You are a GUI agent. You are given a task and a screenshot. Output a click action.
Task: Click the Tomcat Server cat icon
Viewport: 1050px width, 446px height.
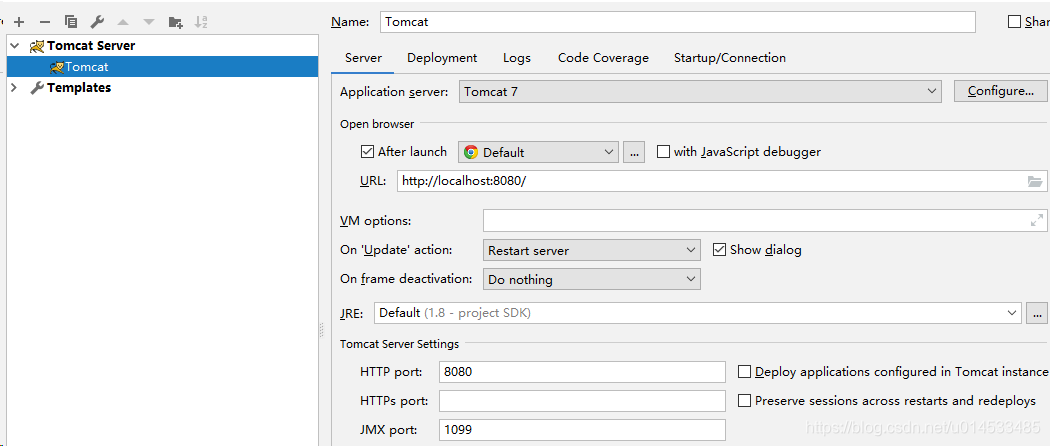[x=37, y=46]
